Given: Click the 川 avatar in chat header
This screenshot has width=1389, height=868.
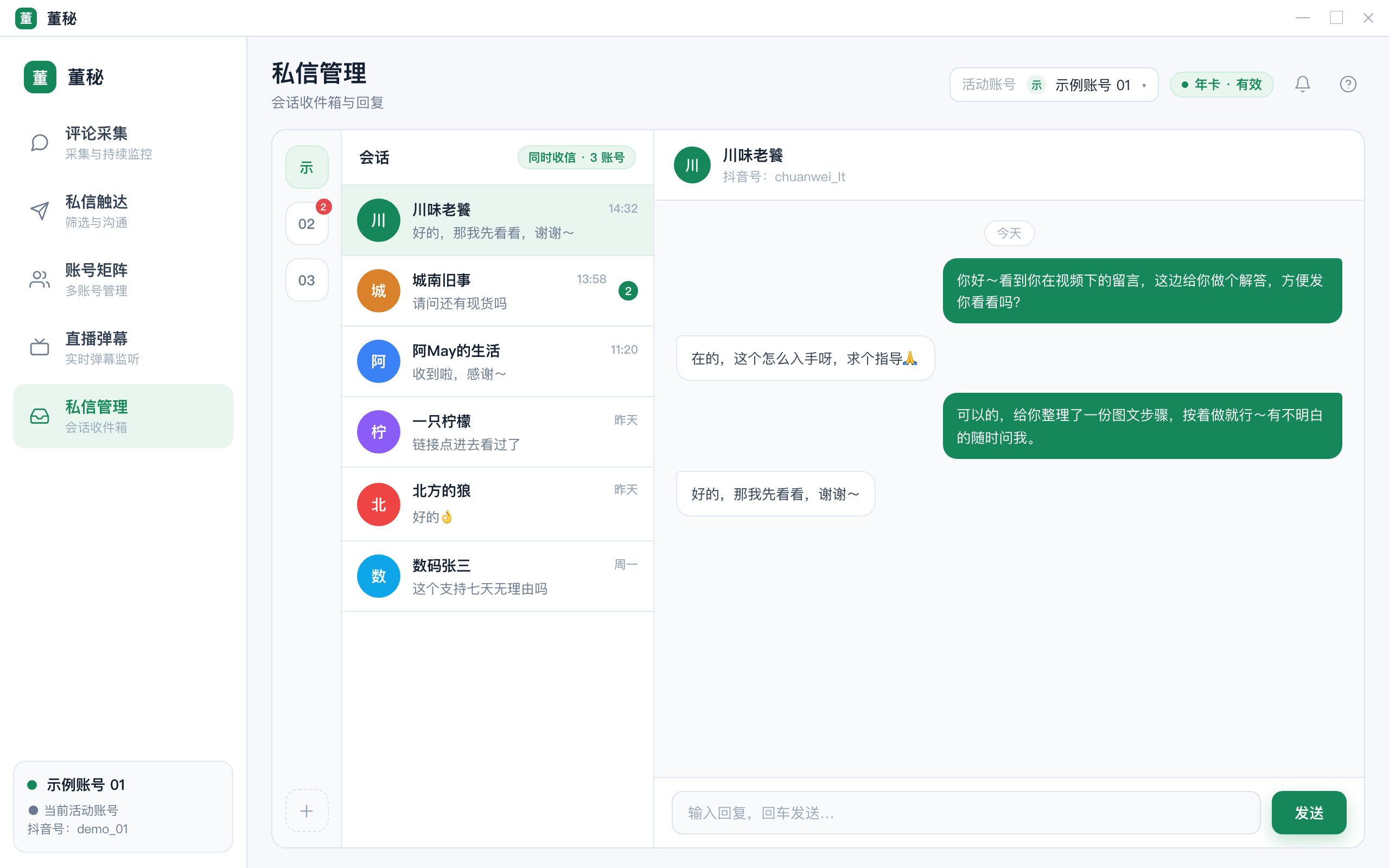Looking at the screenshot, I should click(x=692, y=165).
